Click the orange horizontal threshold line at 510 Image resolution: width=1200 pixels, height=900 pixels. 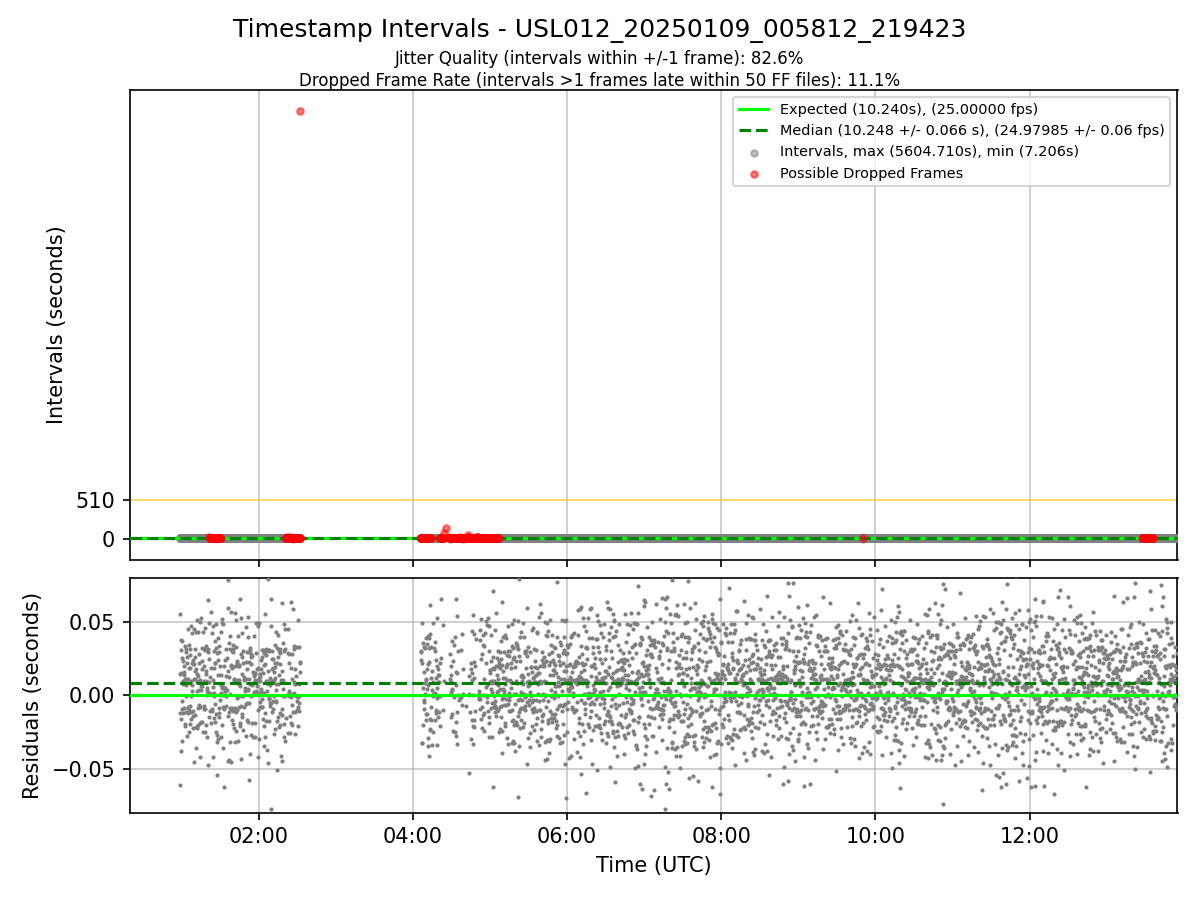(x=653, y=499)
